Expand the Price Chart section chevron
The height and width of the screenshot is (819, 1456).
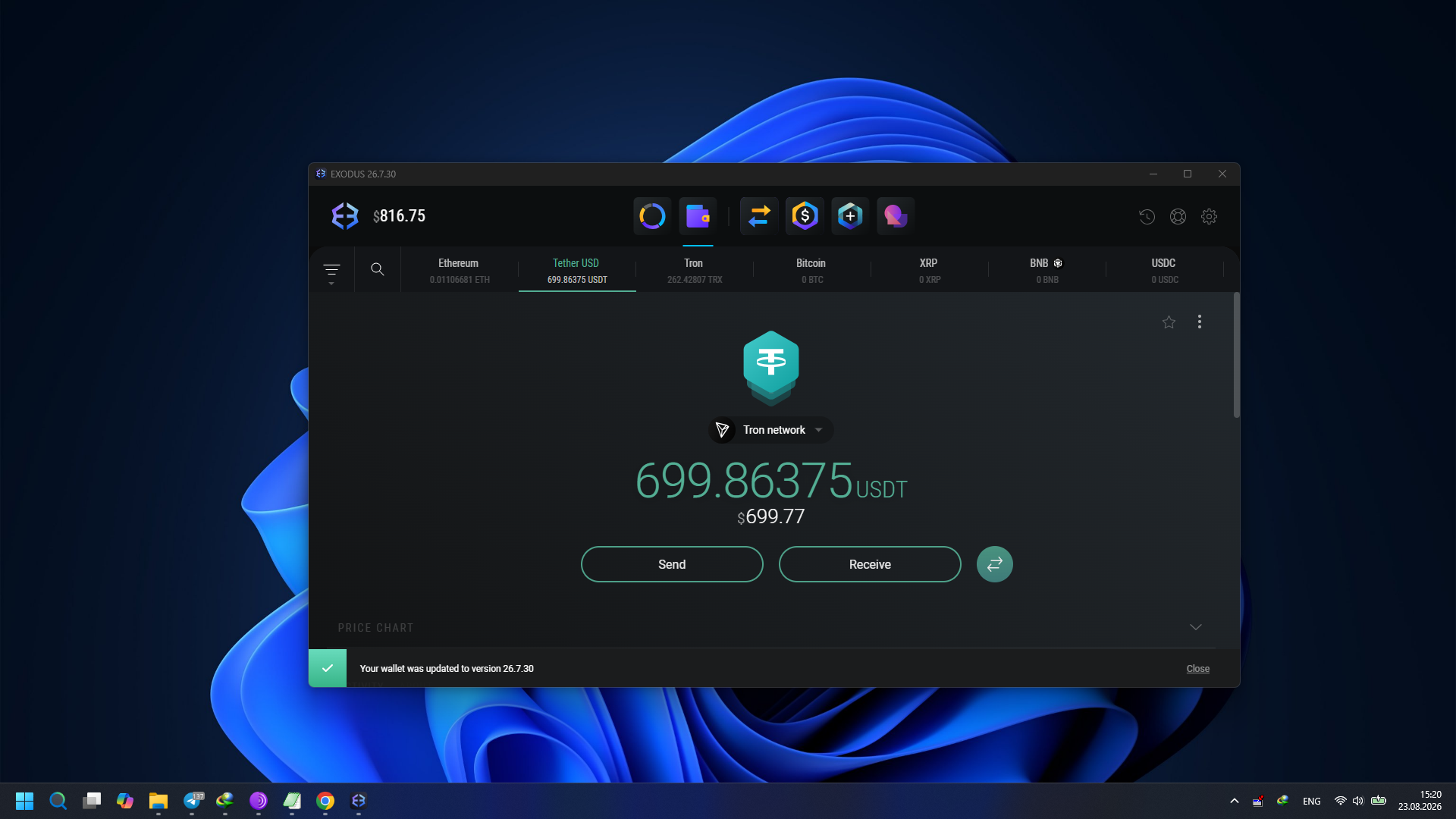tap(1196, 627)
